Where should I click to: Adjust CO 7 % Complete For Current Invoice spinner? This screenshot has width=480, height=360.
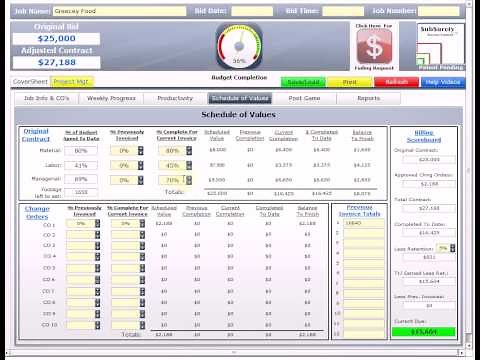tap(142, 292)
